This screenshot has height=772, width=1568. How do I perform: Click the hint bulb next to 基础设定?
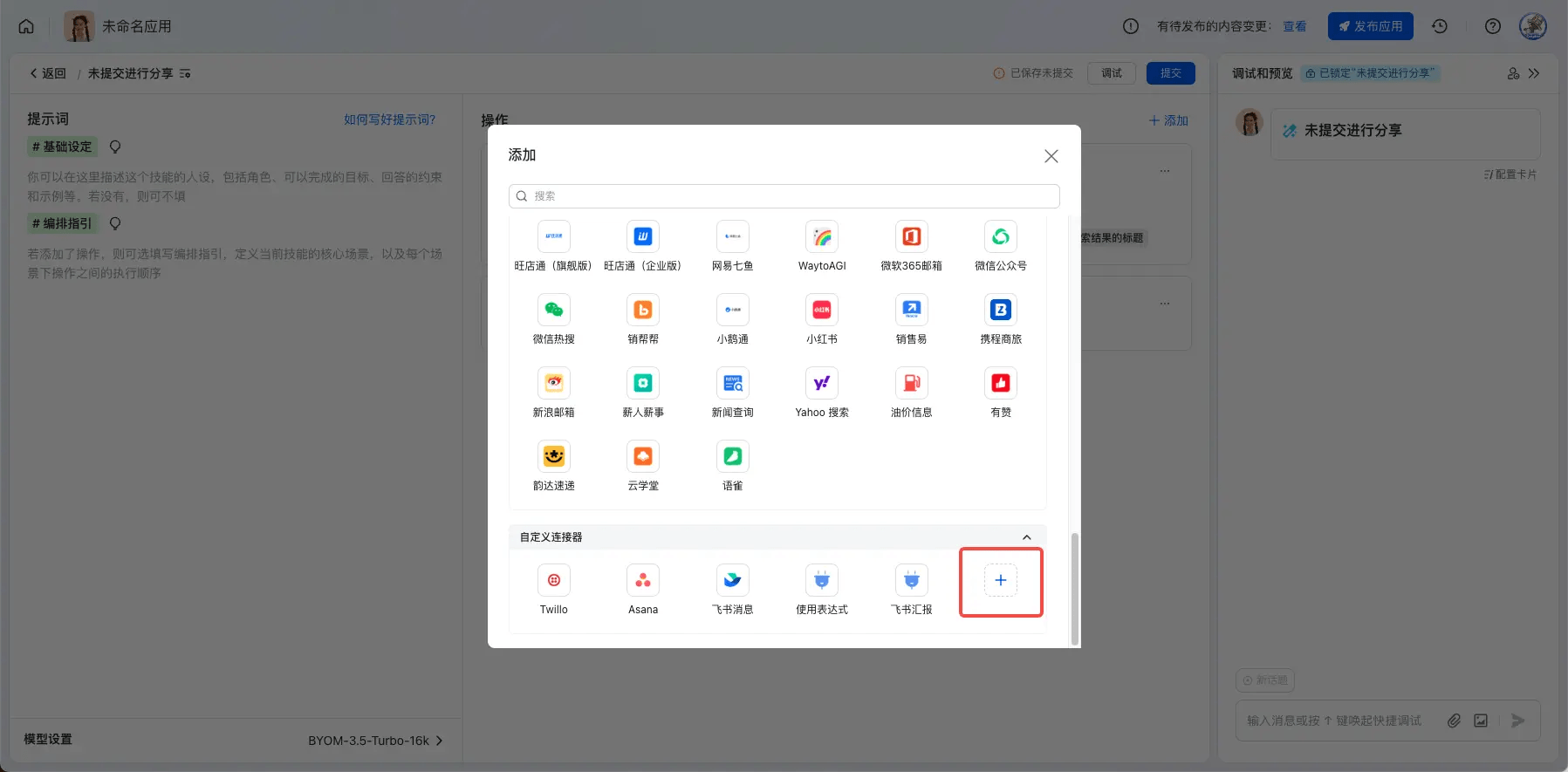[x=115, y=147]
